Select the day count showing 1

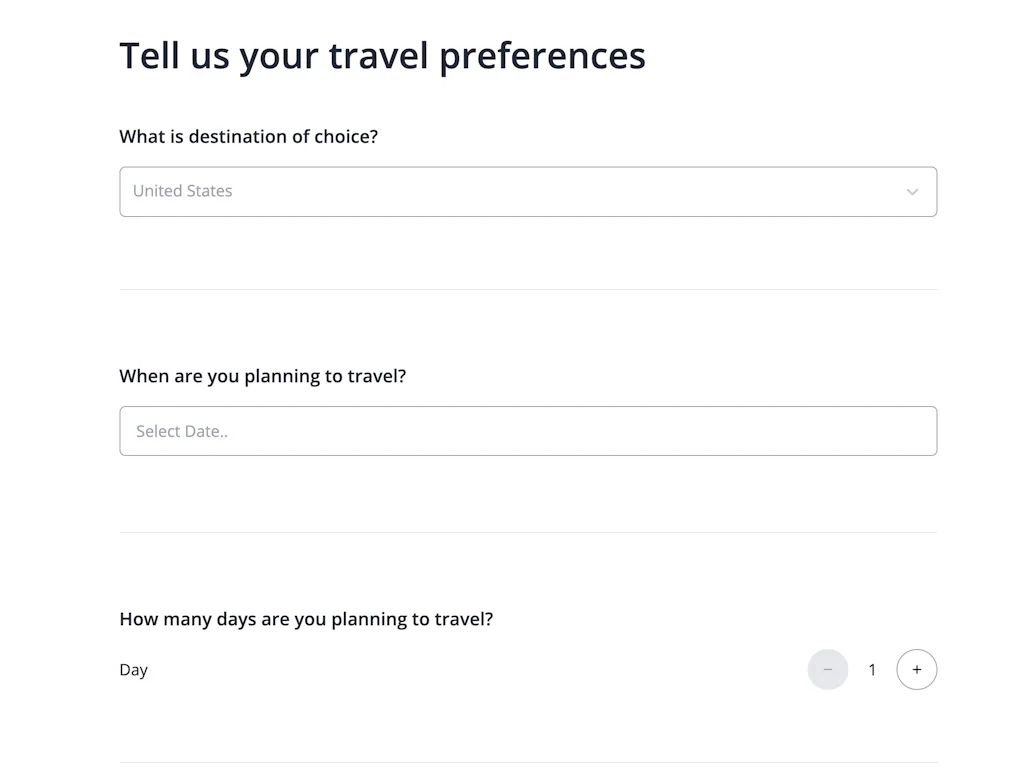pyautogui.click(x=871, y=669)
